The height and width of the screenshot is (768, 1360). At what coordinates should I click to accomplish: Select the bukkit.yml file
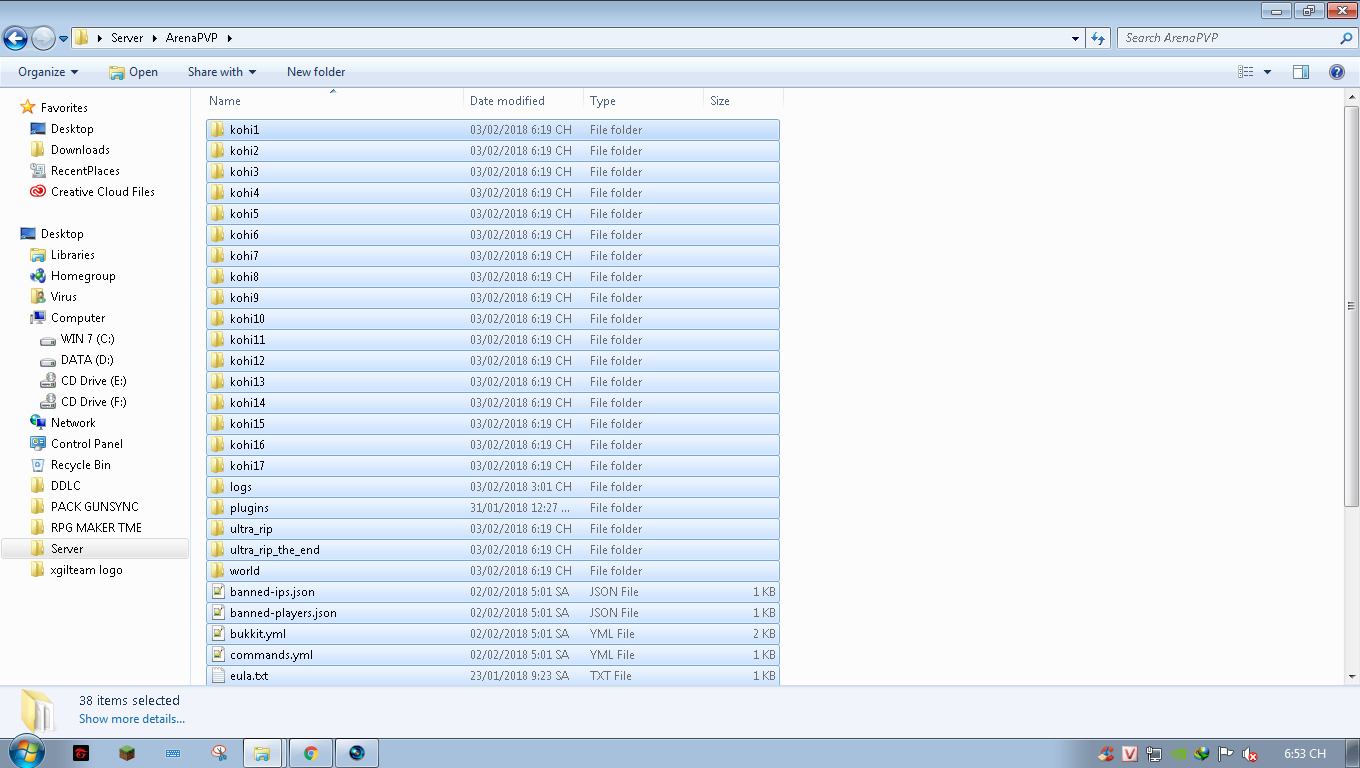[x=493, y=634]
